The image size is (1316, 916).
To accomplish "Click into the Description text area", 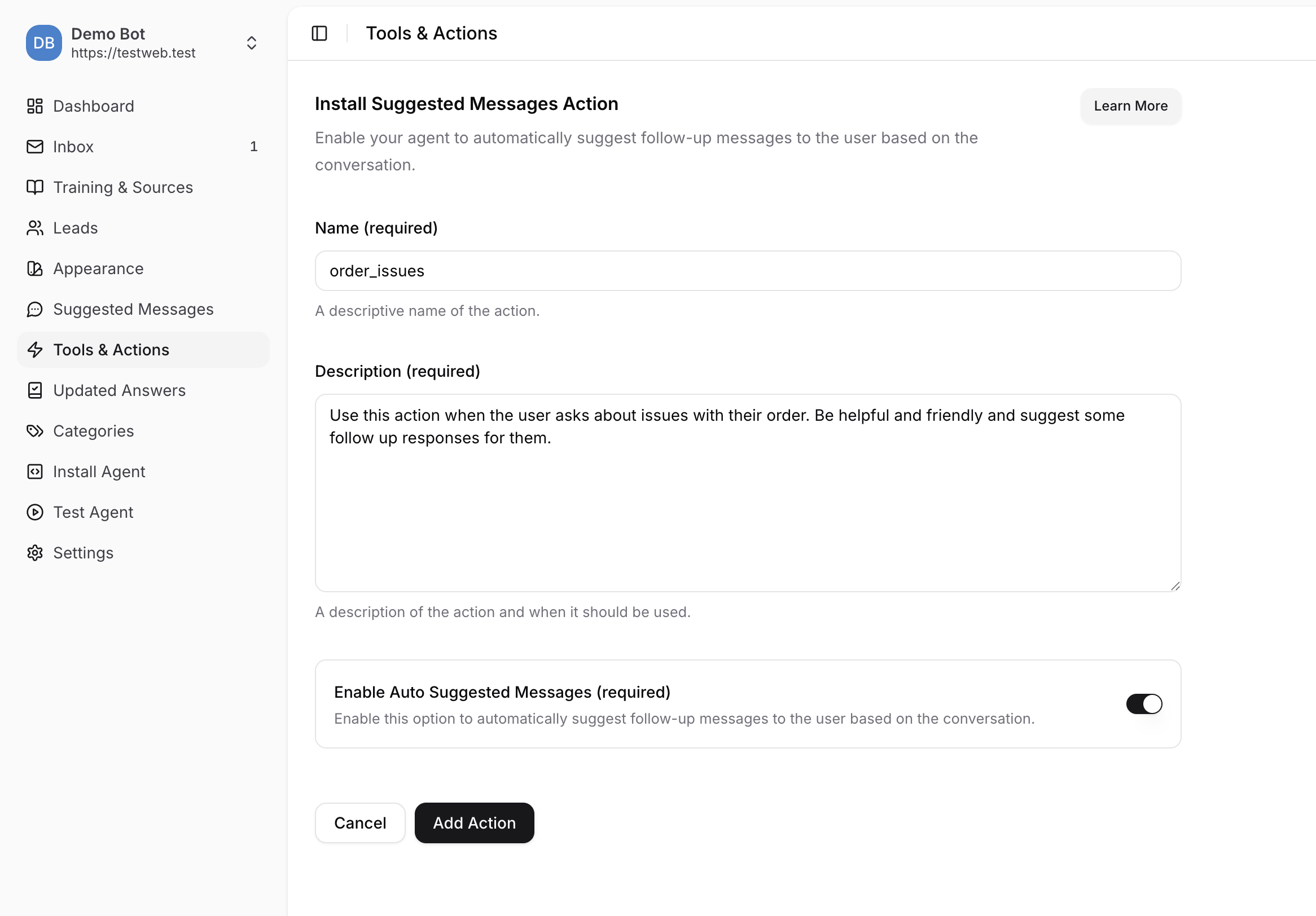I will (x=747, y=504).
